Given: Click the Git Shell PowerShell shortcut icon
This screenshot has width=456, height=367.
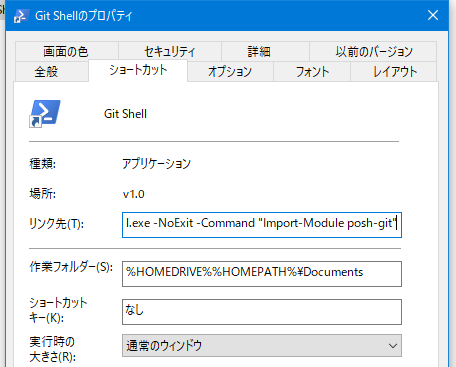Looking at the screenshot, I should [x=45, y=114].
